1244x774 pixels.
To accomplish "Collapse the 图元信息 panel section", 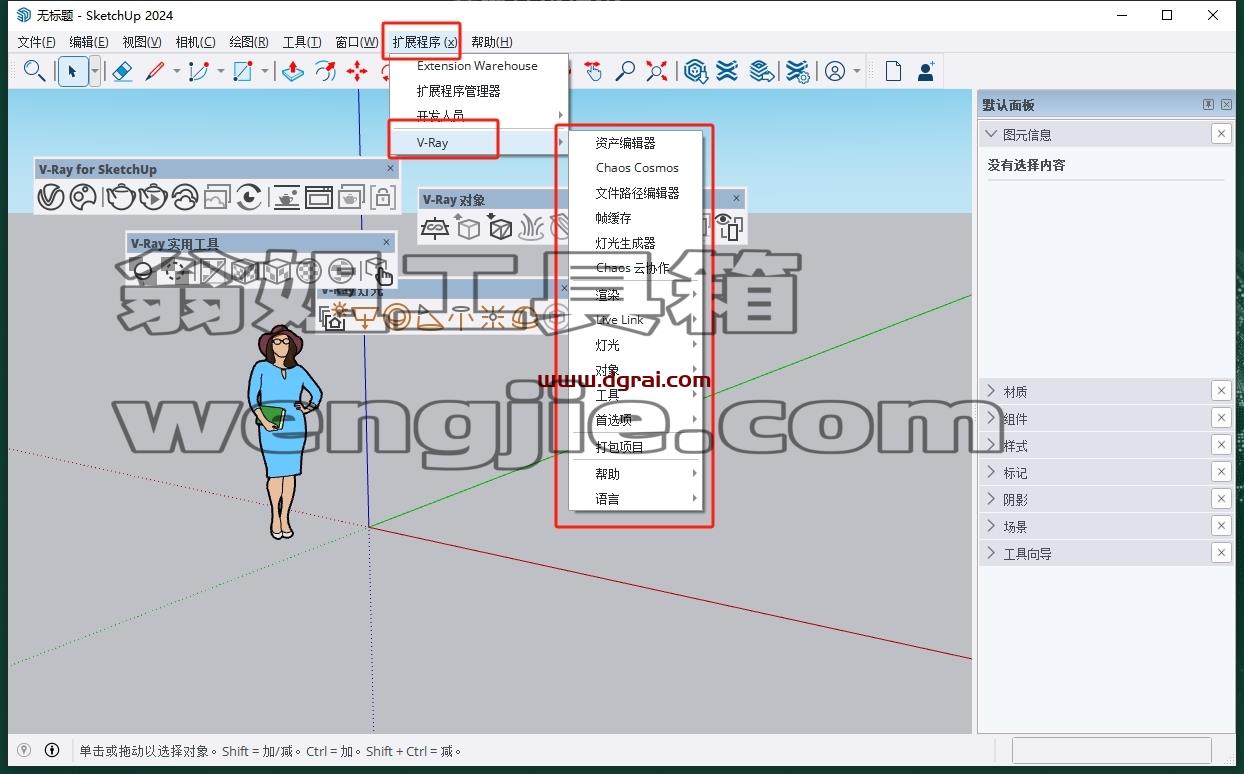I will pyautogui.click(x=991, y=134).
